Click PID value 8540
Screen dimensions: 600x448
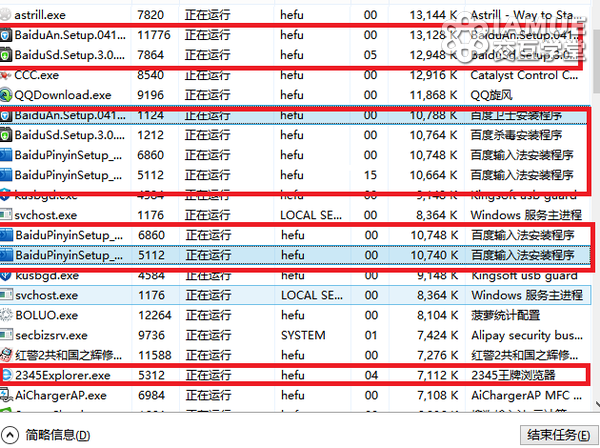(x=150, y=75)
